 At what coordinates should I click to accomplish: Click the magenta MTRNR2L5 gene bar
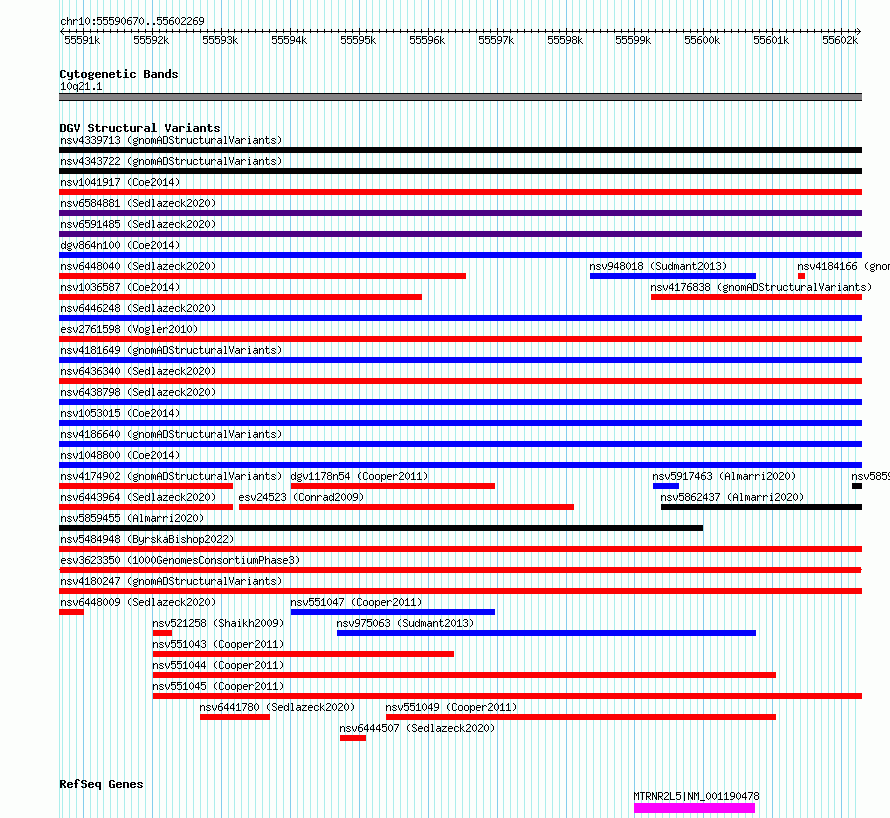(x=694, y=808)
